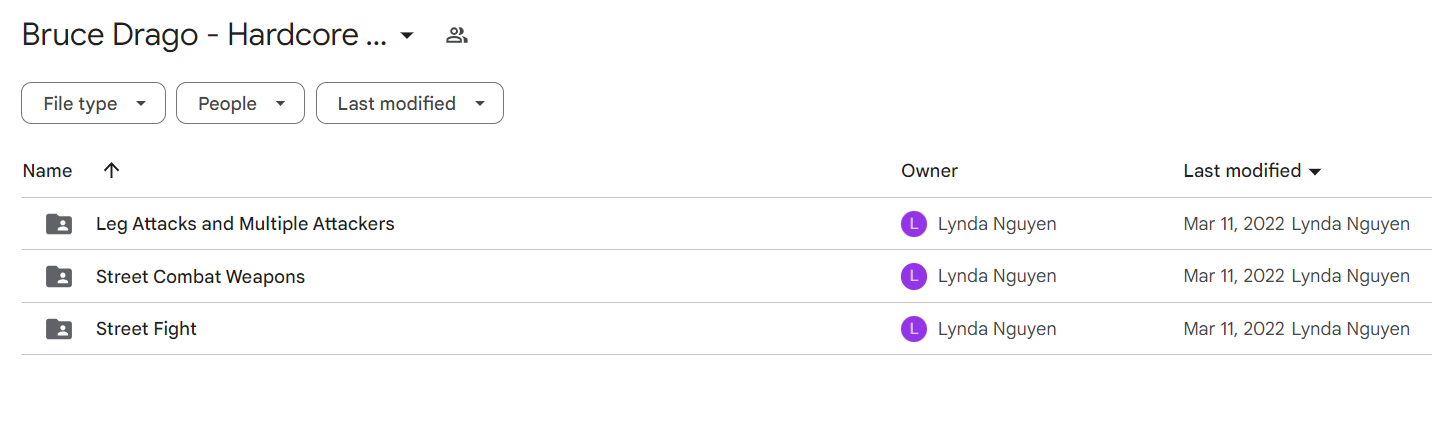Click Lynda Nguyen avatar in Street Fight row

tap(914, 328)
